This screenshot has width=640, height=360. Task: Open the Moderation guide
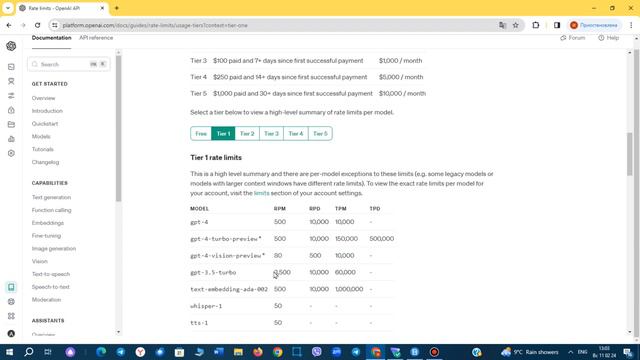pyautogui.click(x=47, y=300)
